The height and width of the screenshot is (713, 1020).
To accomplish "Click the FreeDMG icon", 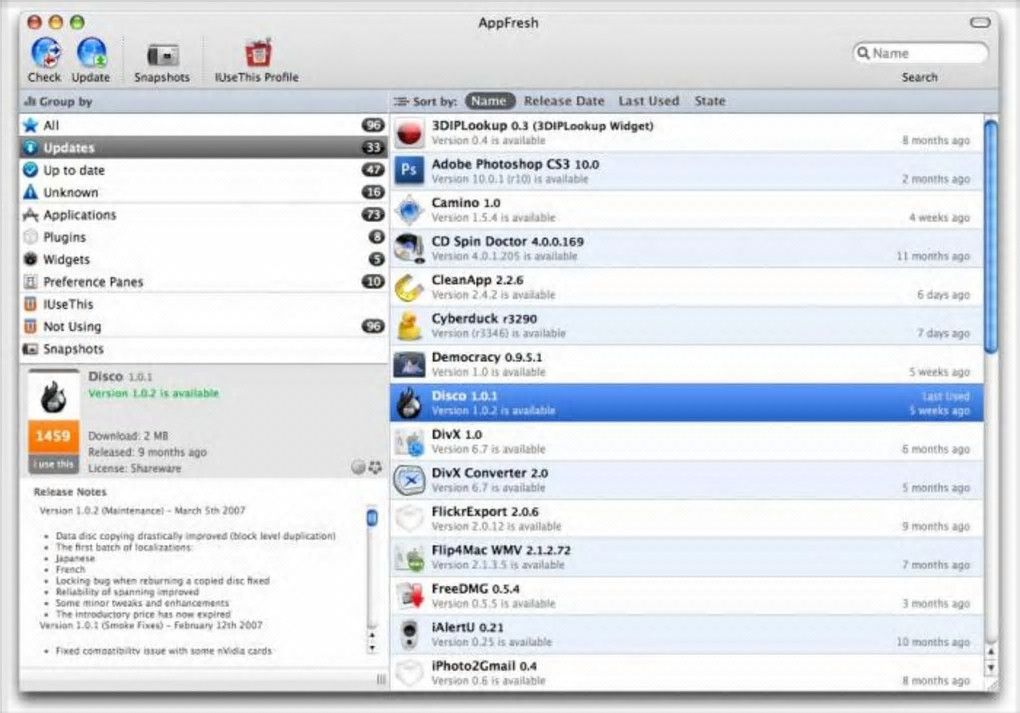I will [x=410, y=596].
